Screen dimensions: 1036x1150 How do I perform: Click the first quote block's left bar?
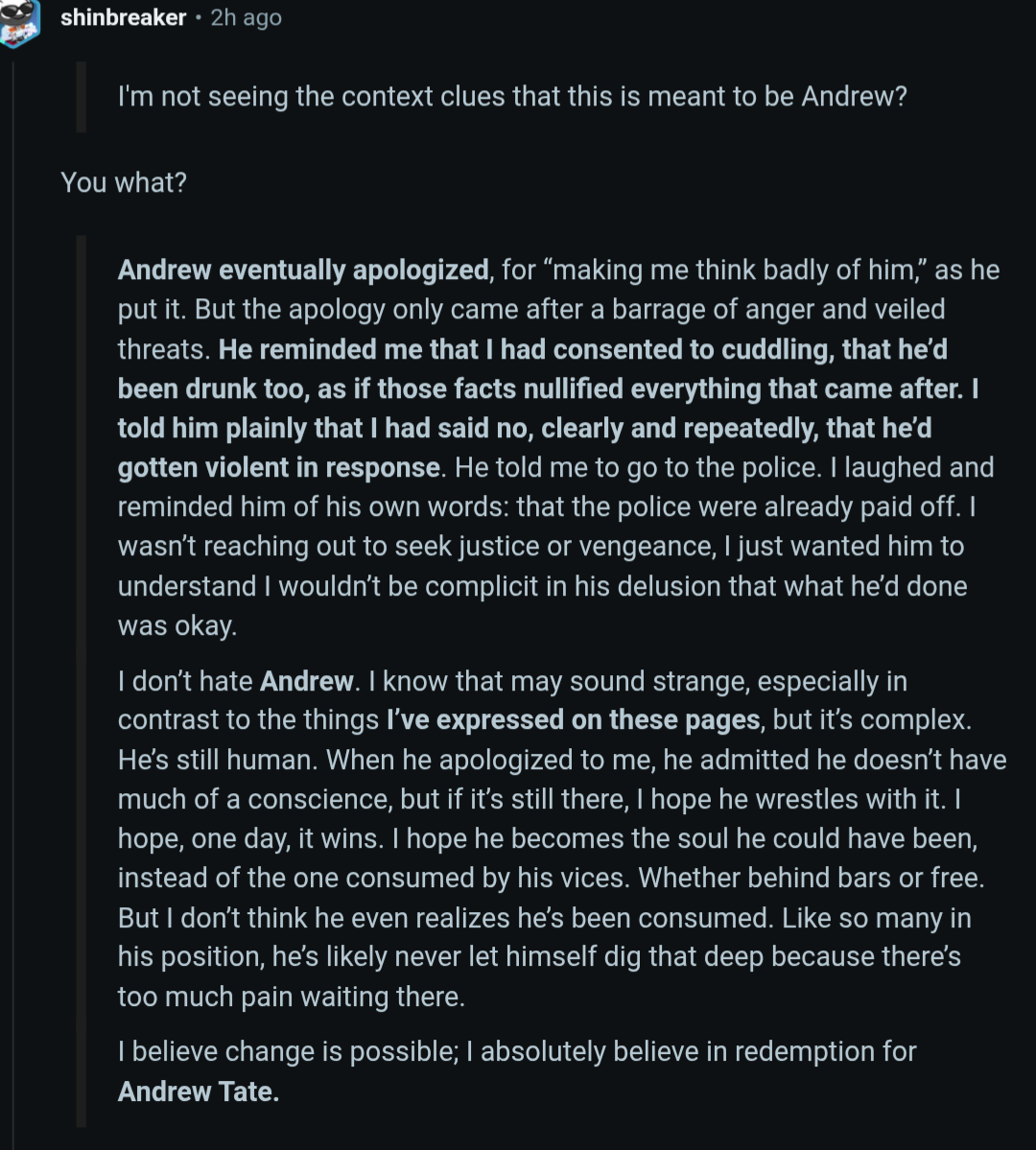click(x=81, y=97)
